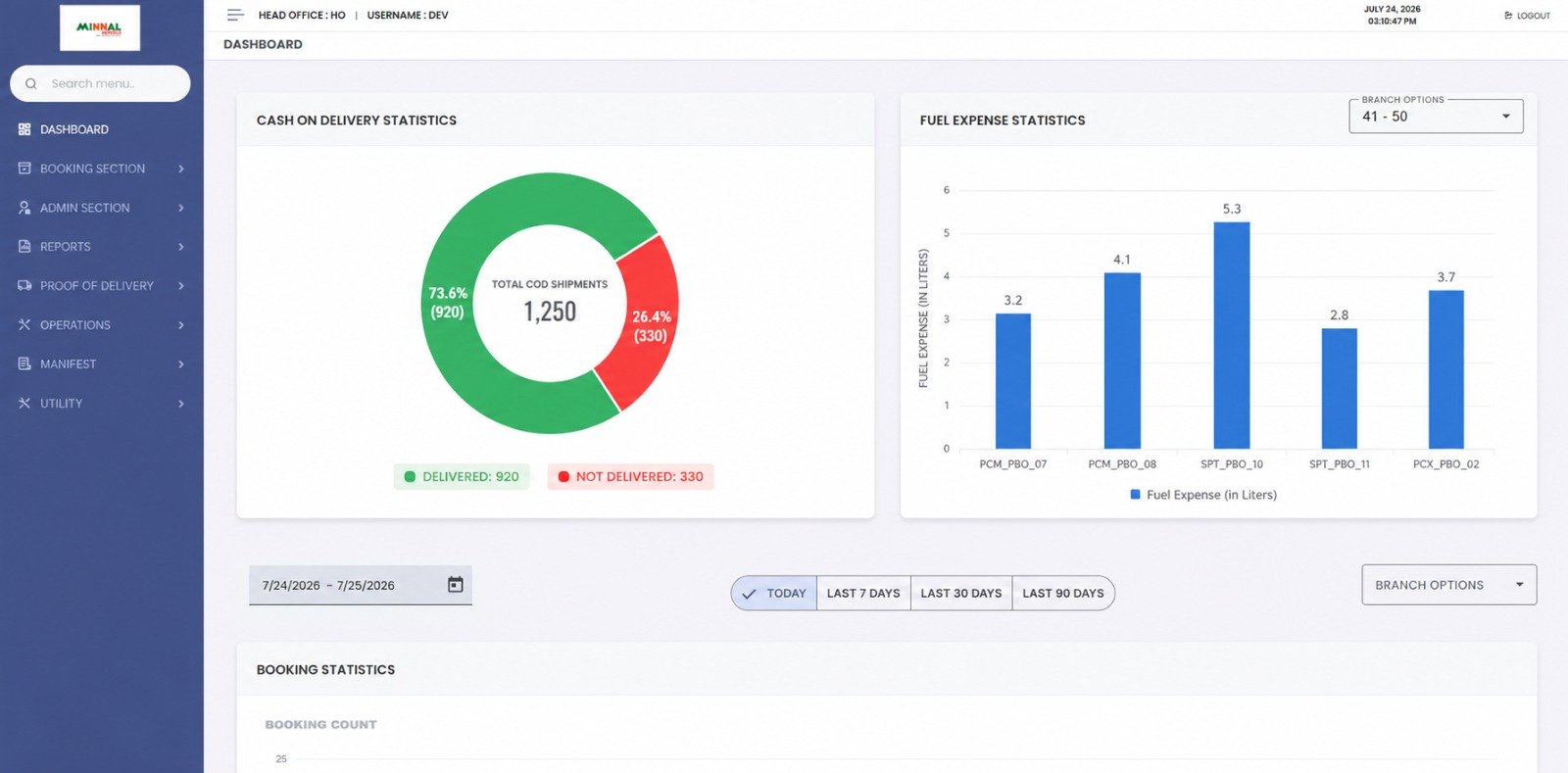Click the Reports icon in sidebar
This screenshot has width=1568, height=773.
pyautogui.click(x=24, y=247)
